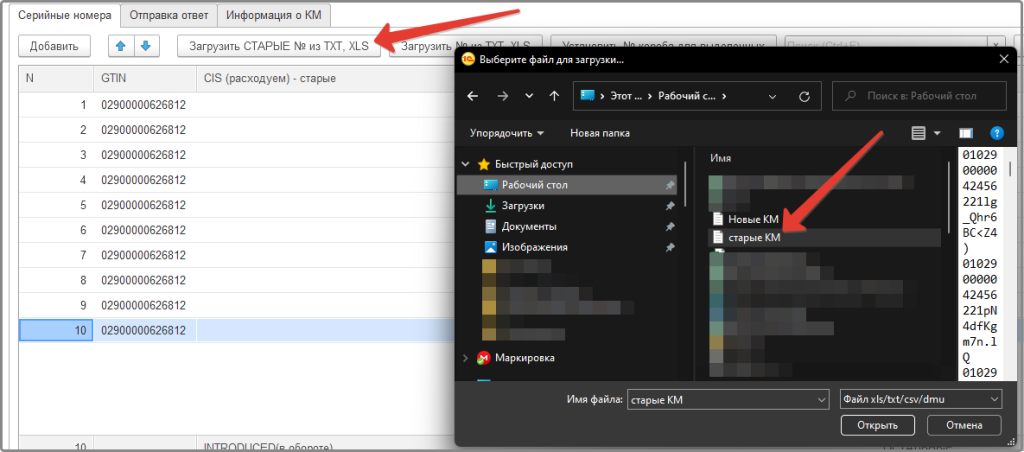Click the Отмена button
The height and width of the screenshot is (452, 1024).
(x=964, y=425)
